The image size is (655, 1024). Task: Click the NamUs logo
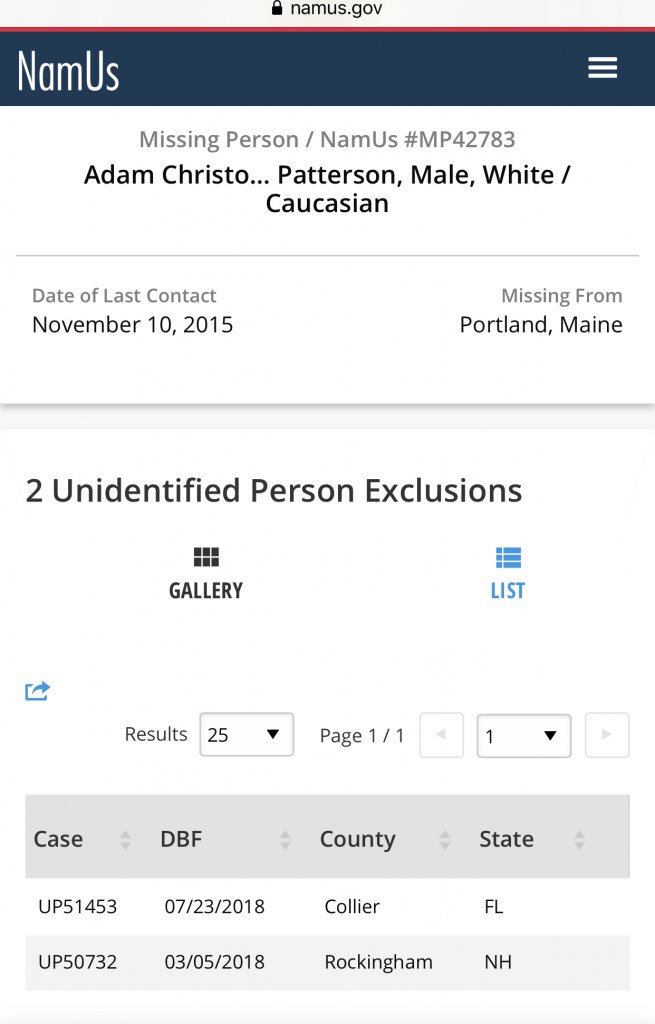point(68,71)
